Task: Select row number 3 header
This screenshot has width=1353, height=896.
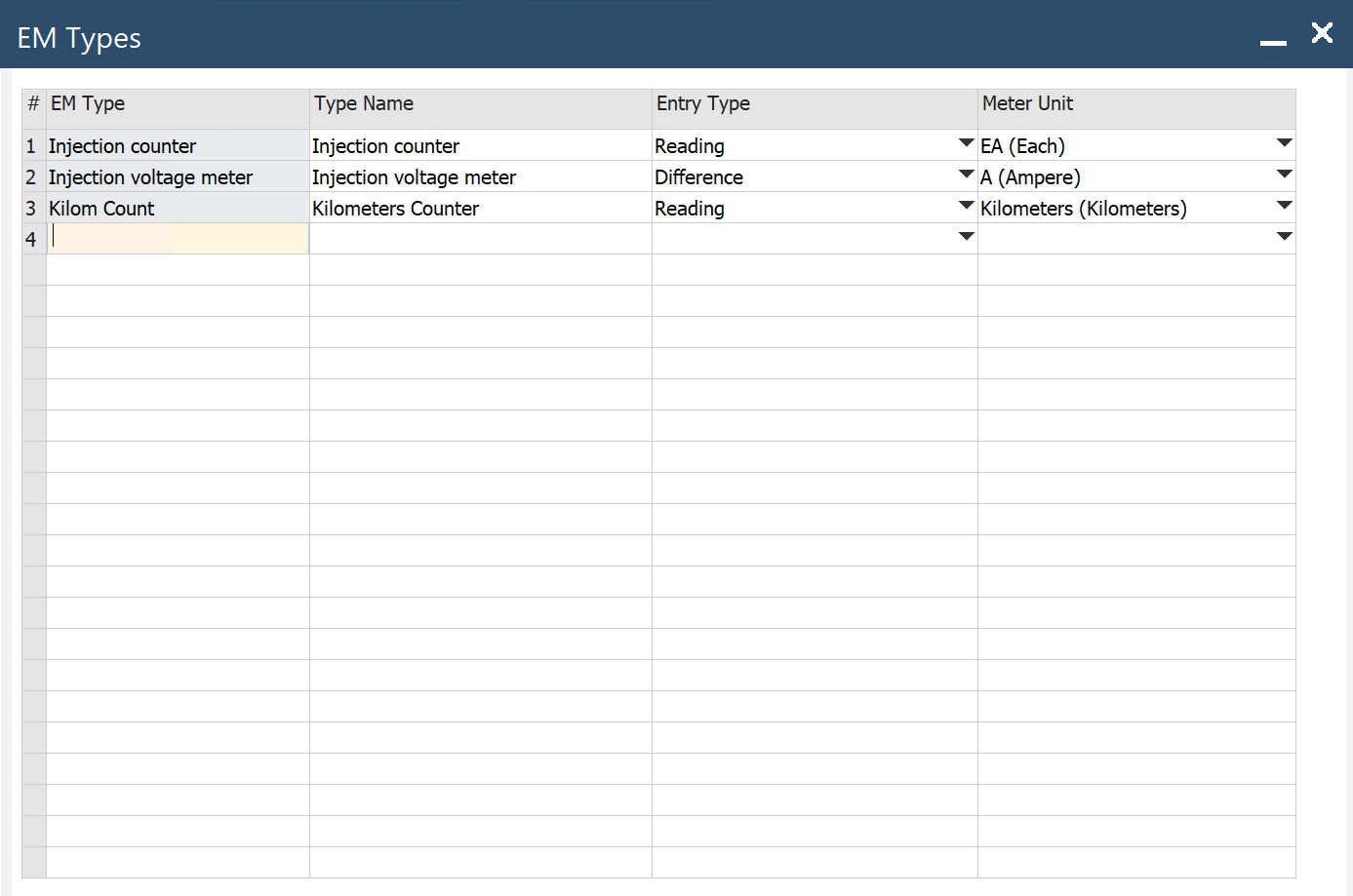Action: click(32, 209)
